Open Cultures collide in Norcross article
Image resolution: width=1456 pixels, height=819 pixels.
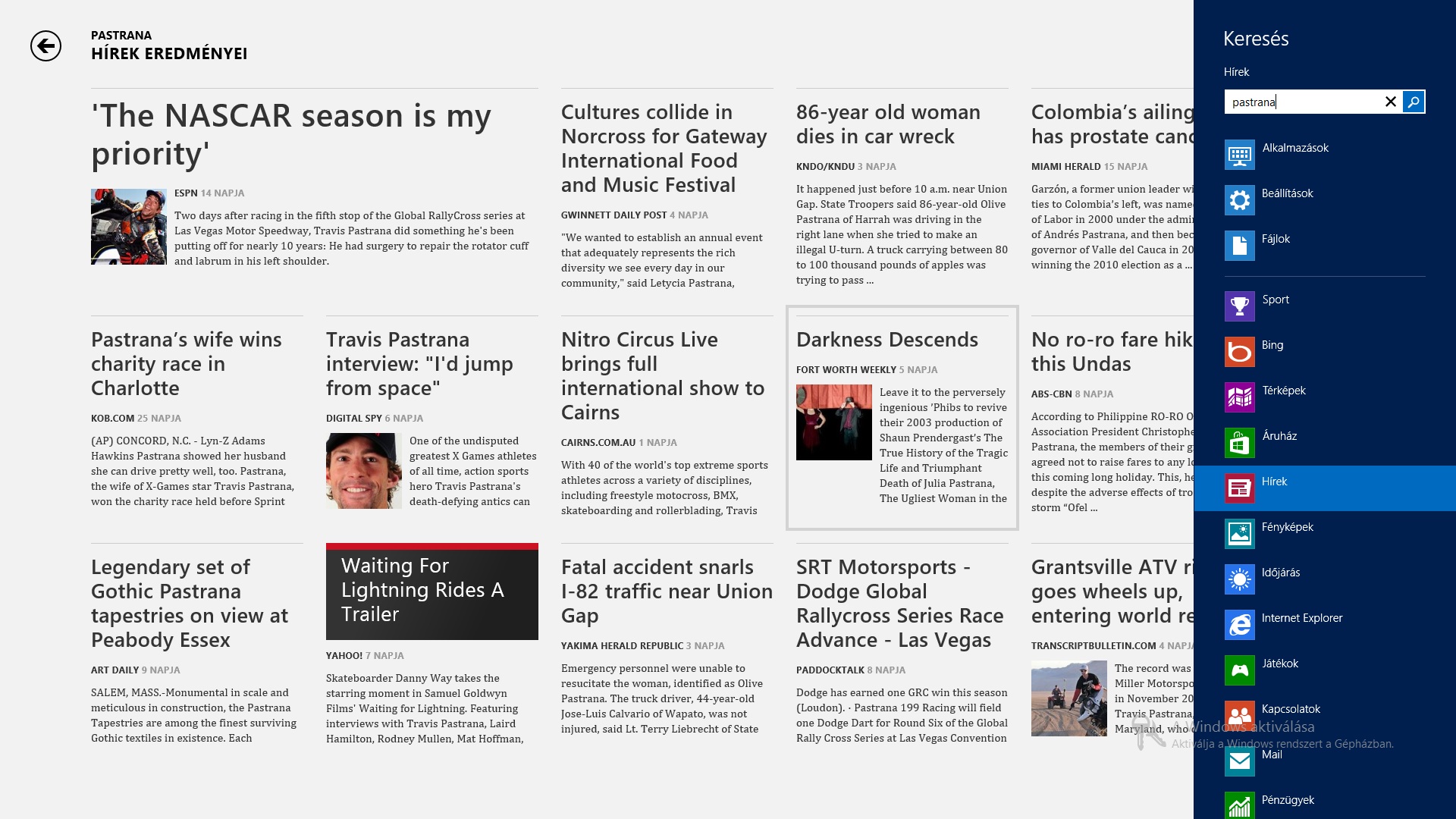coord(664,149)
